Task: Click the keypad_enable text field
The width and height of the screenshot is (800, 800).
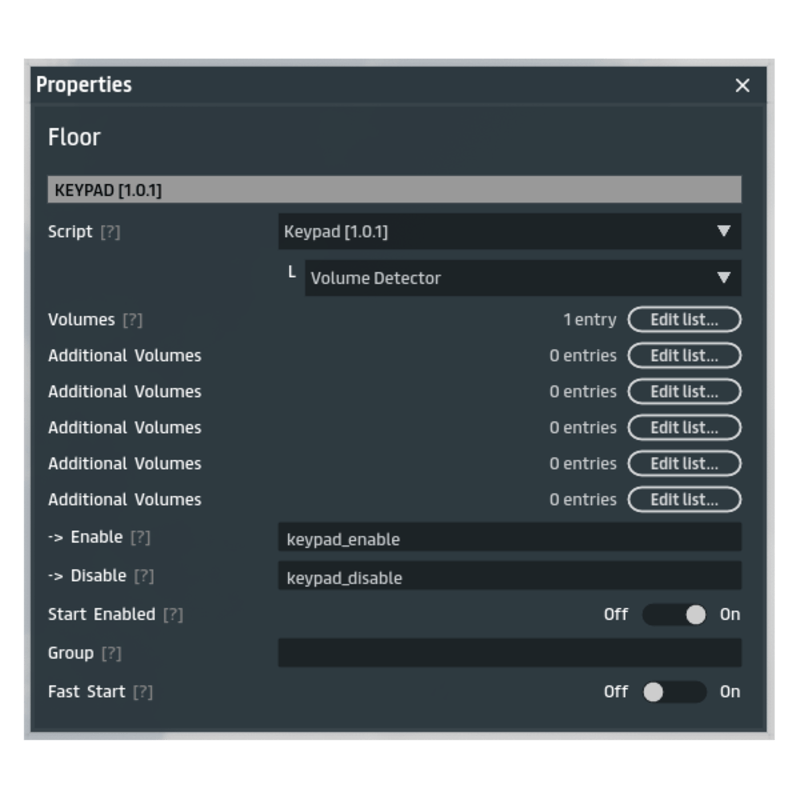Action: pyautogui.click(x=509, y=538)
